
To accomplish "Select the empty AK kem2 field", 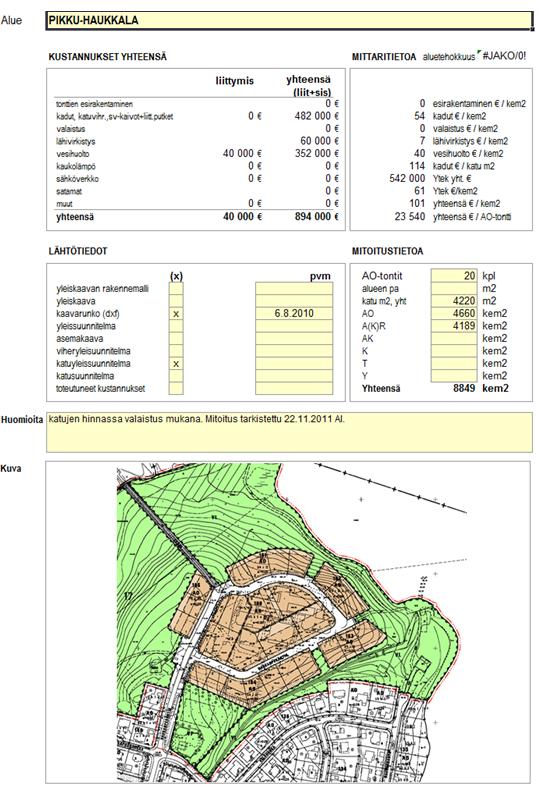I will (454, 339).
